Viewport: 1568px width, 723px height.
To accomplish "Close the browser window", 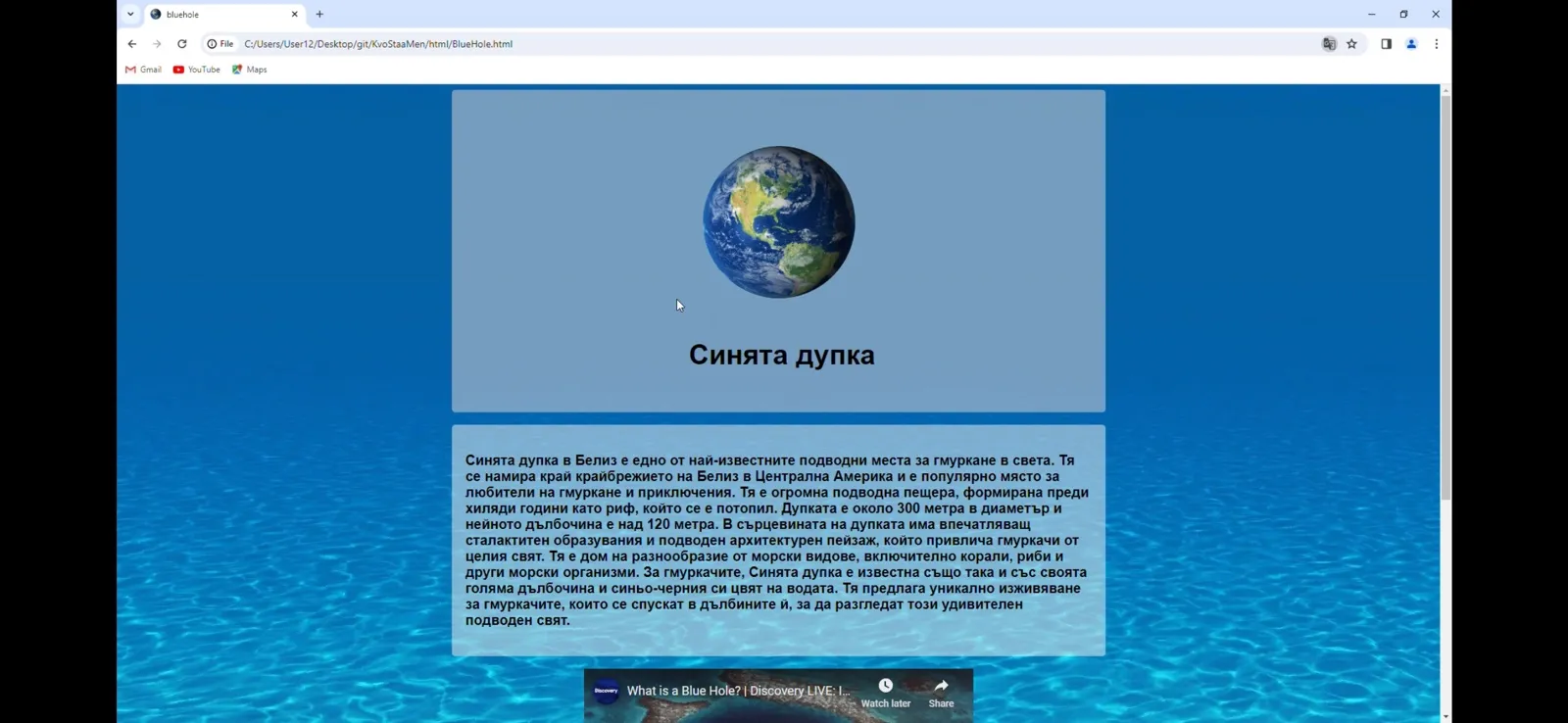I will tap(1436, 15).
